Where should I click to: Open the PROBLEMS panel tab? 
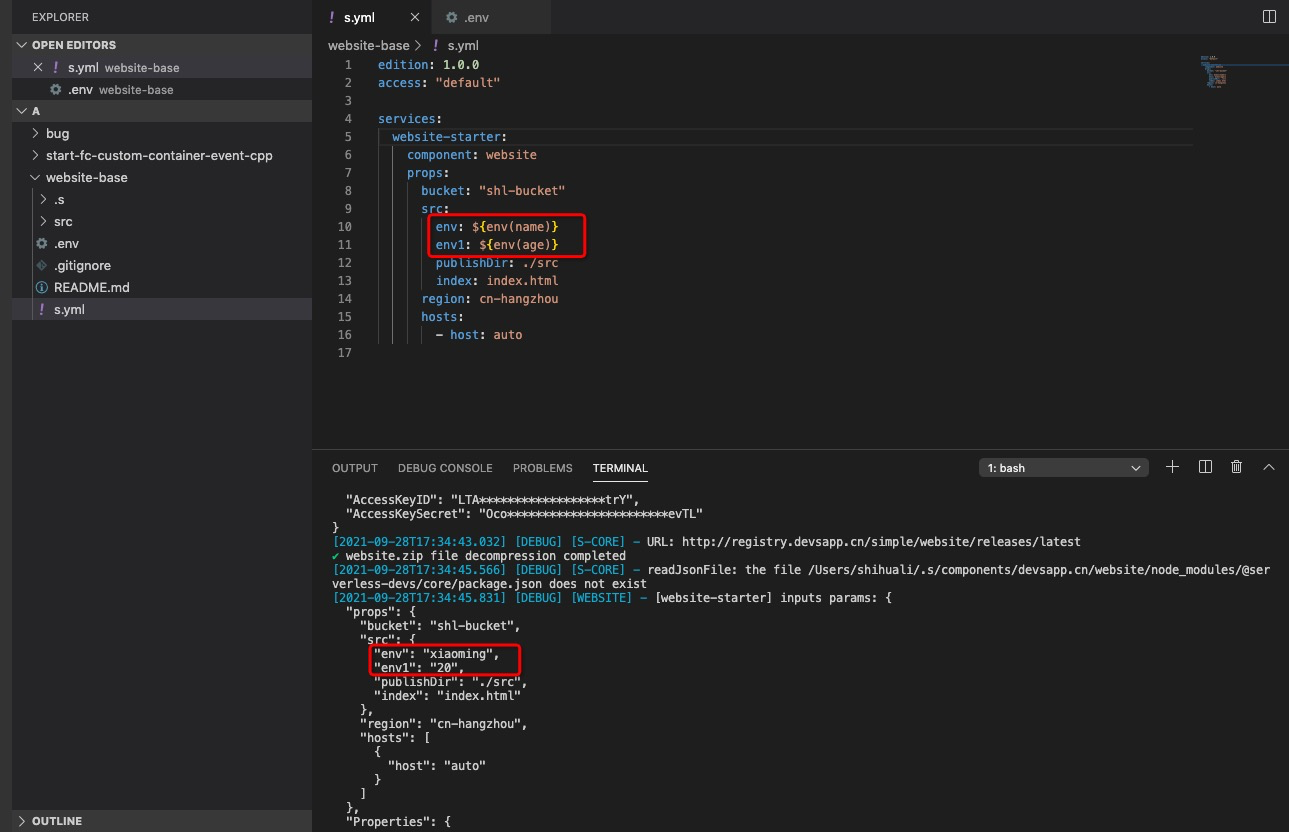coord(542,468)
